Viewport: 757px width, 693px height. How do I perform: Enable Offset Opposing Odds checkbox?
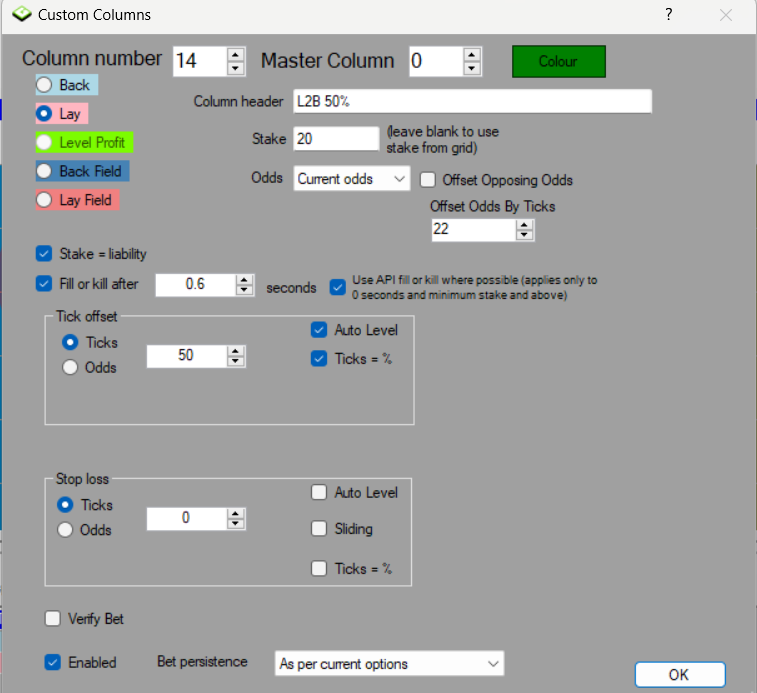[427, 180]
